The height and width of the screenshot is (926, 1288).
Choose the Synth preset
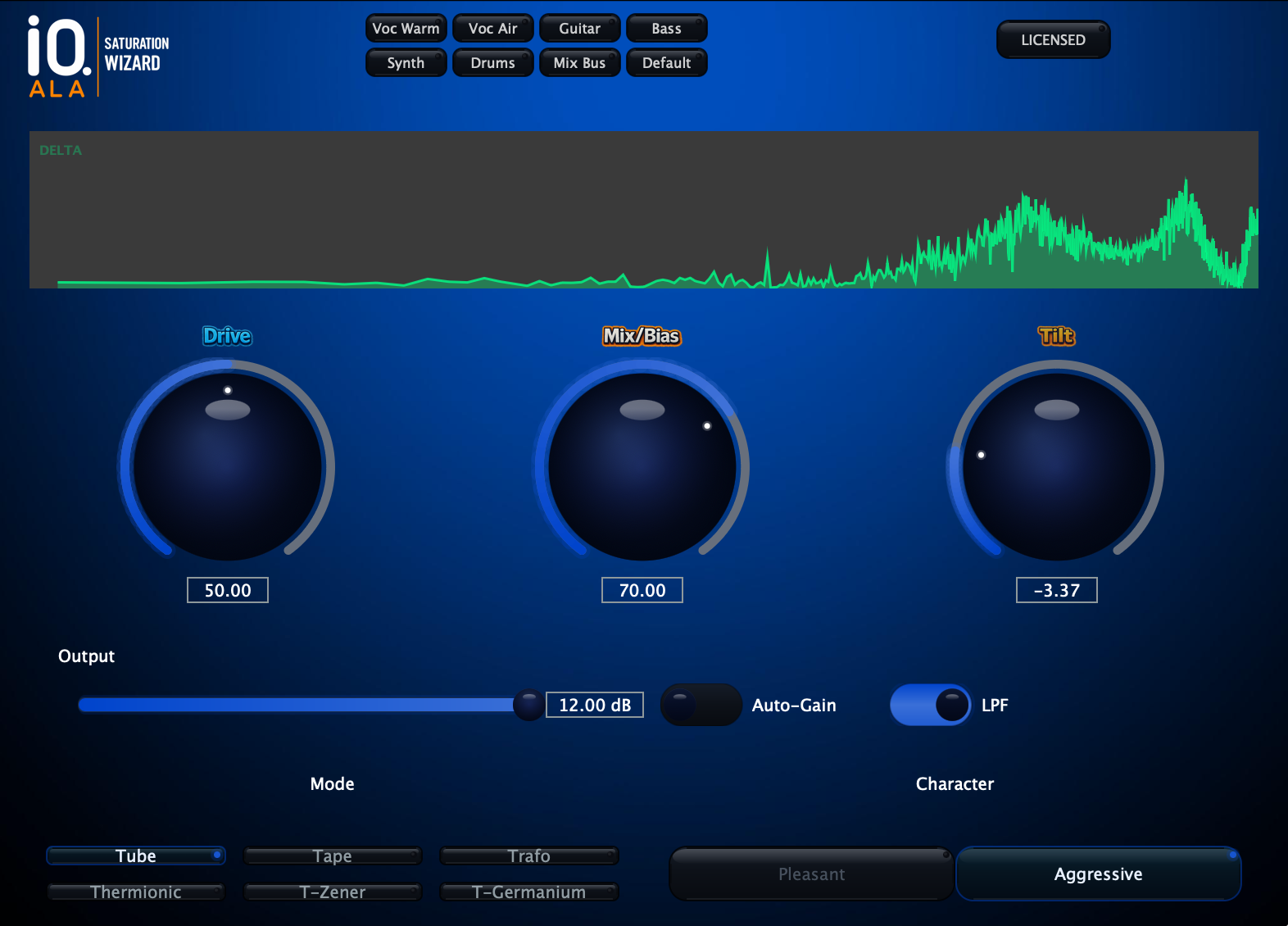[x=406, y=63]
